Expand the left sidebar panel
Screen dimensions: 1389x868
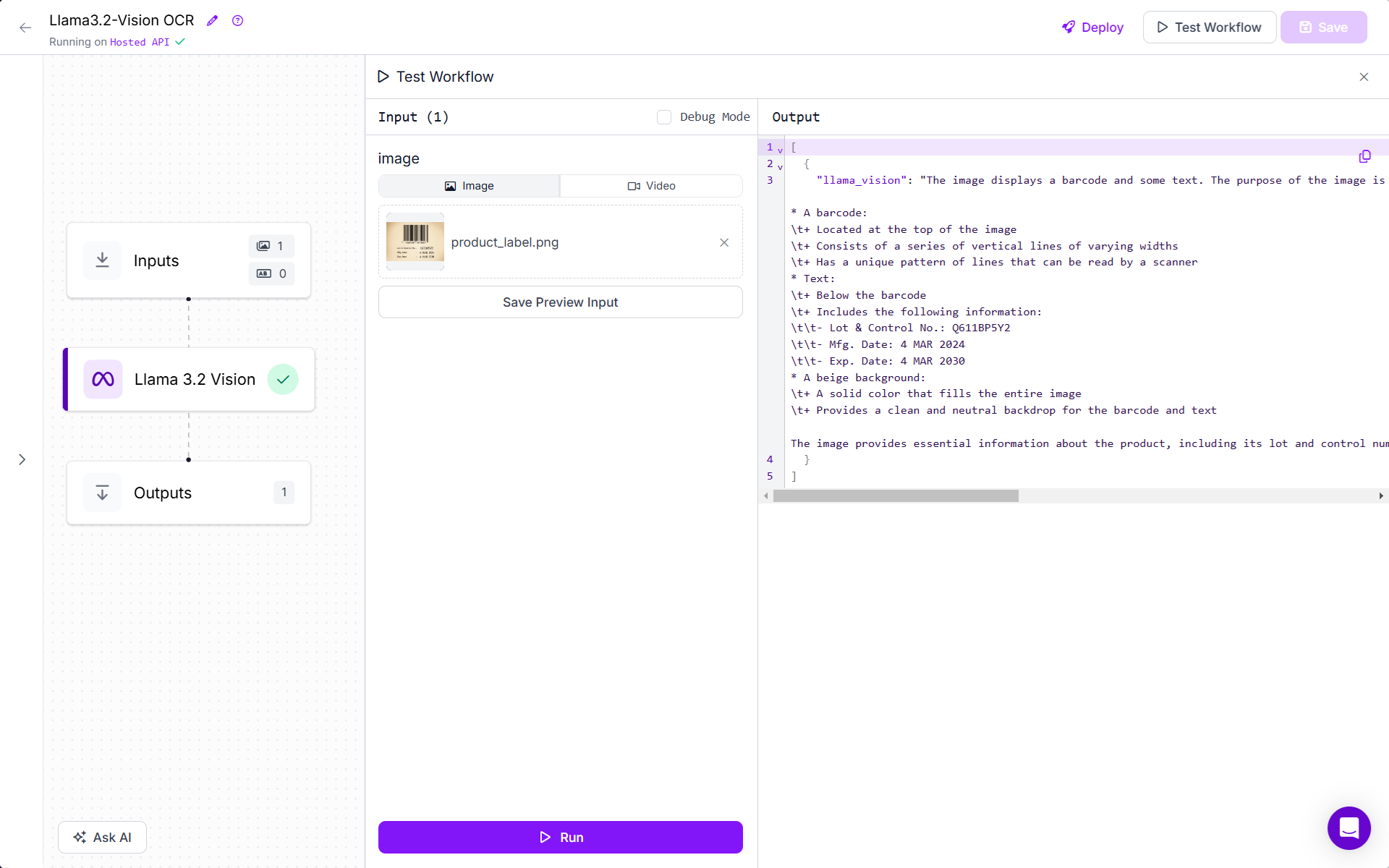pos(22,459)
